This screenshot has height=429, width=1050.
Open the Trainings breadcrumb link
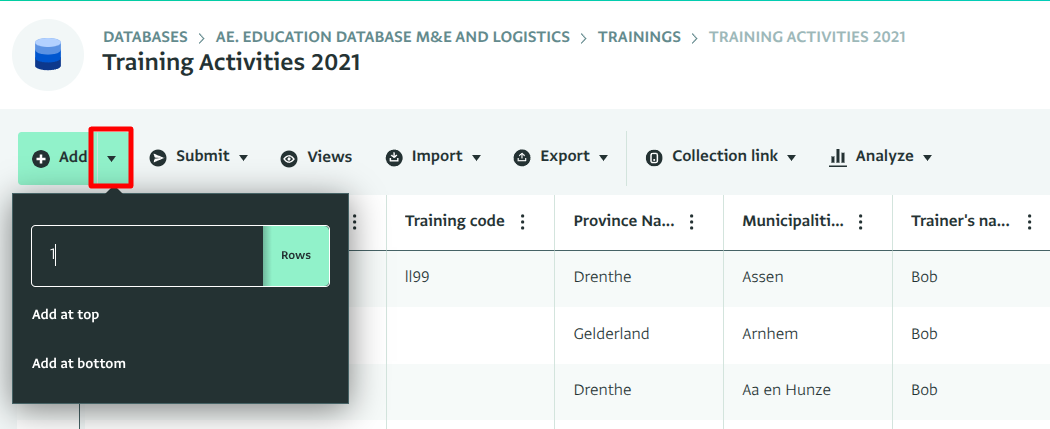[639, 37]
